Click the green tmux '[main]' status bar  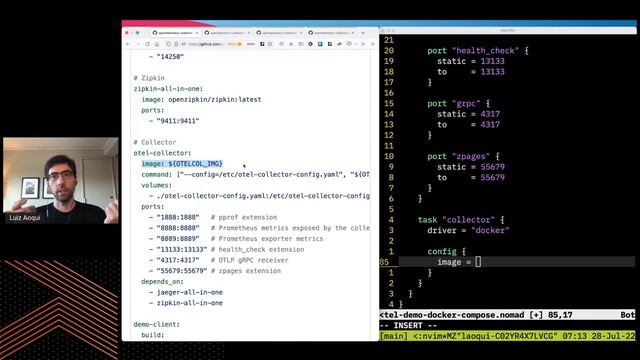click(507, 336)
